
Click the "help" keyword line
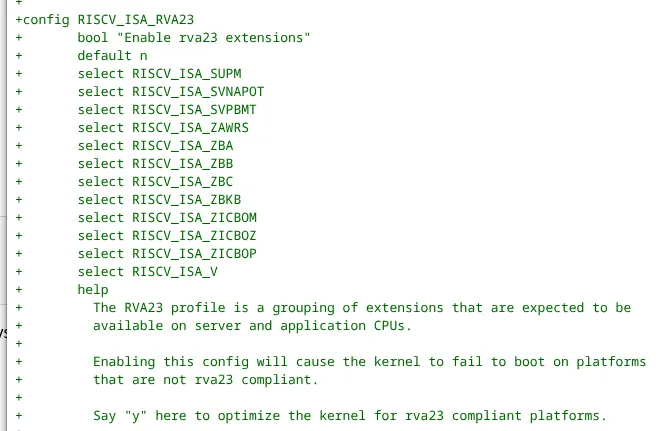93,289
